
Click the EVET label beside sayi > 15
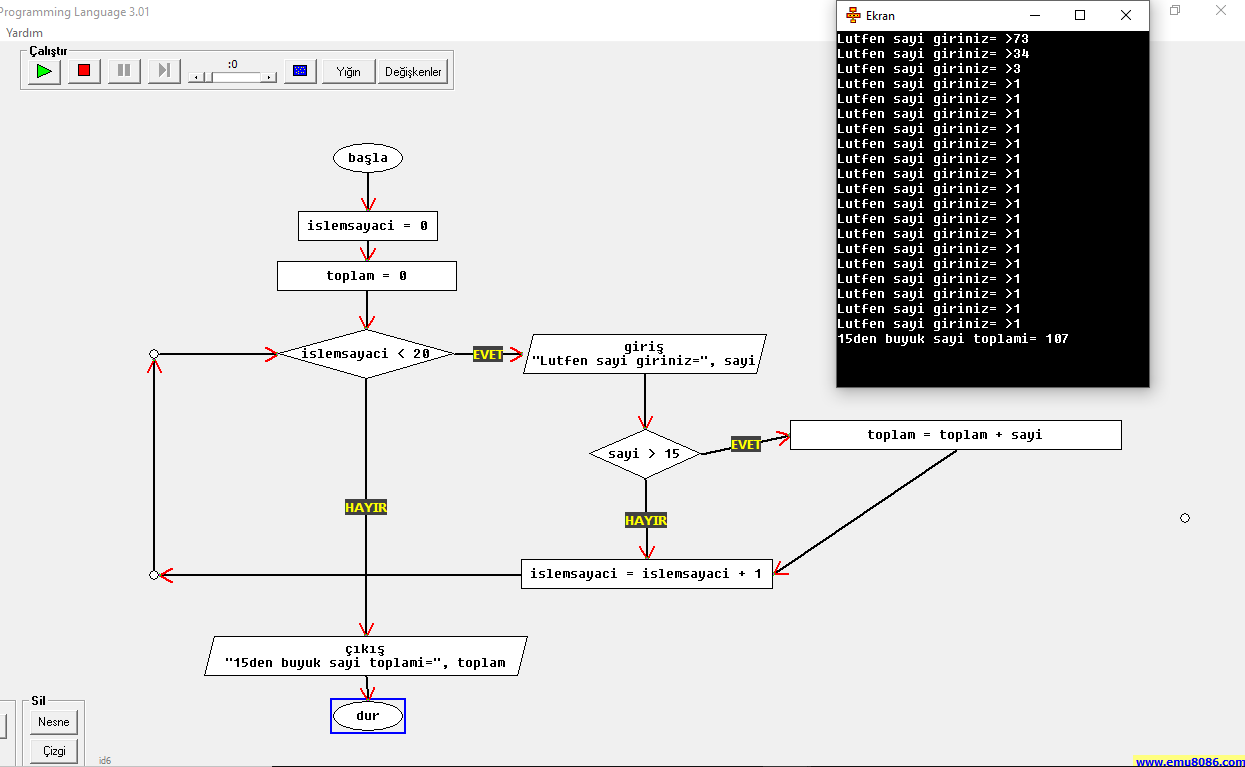[x=746, y=445]
